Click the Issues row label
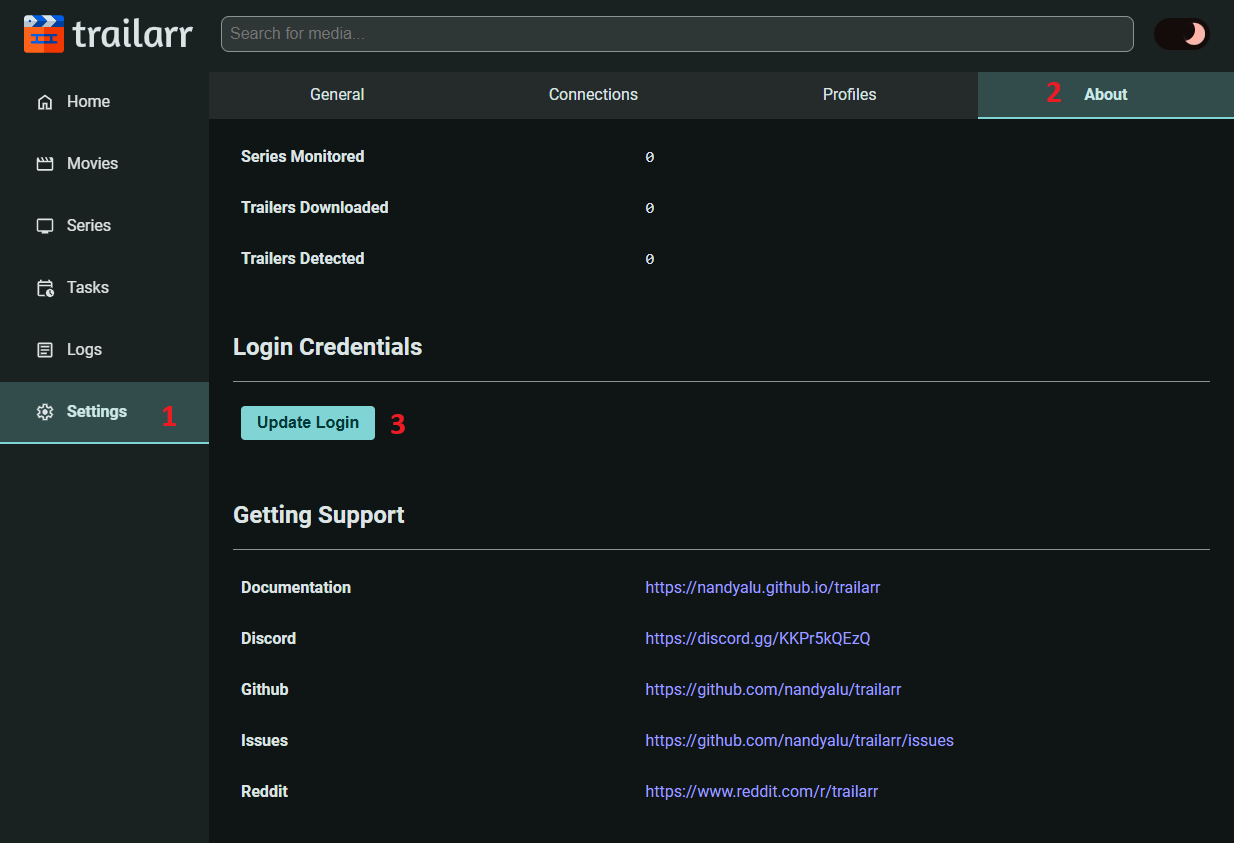This screenshot has width=1234, height=843. coord(264,741)
